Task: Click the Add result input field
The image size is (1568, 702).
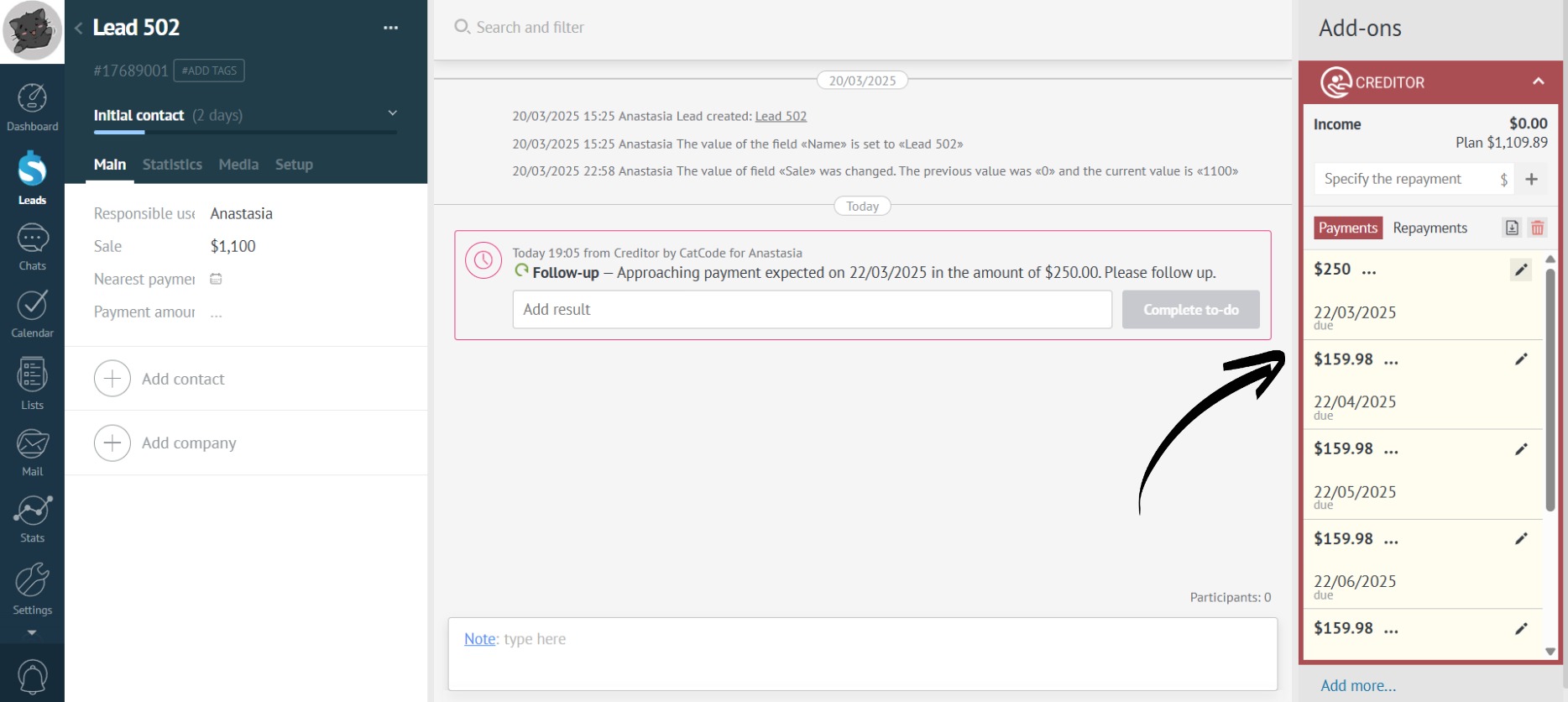Action: (812, 310)
